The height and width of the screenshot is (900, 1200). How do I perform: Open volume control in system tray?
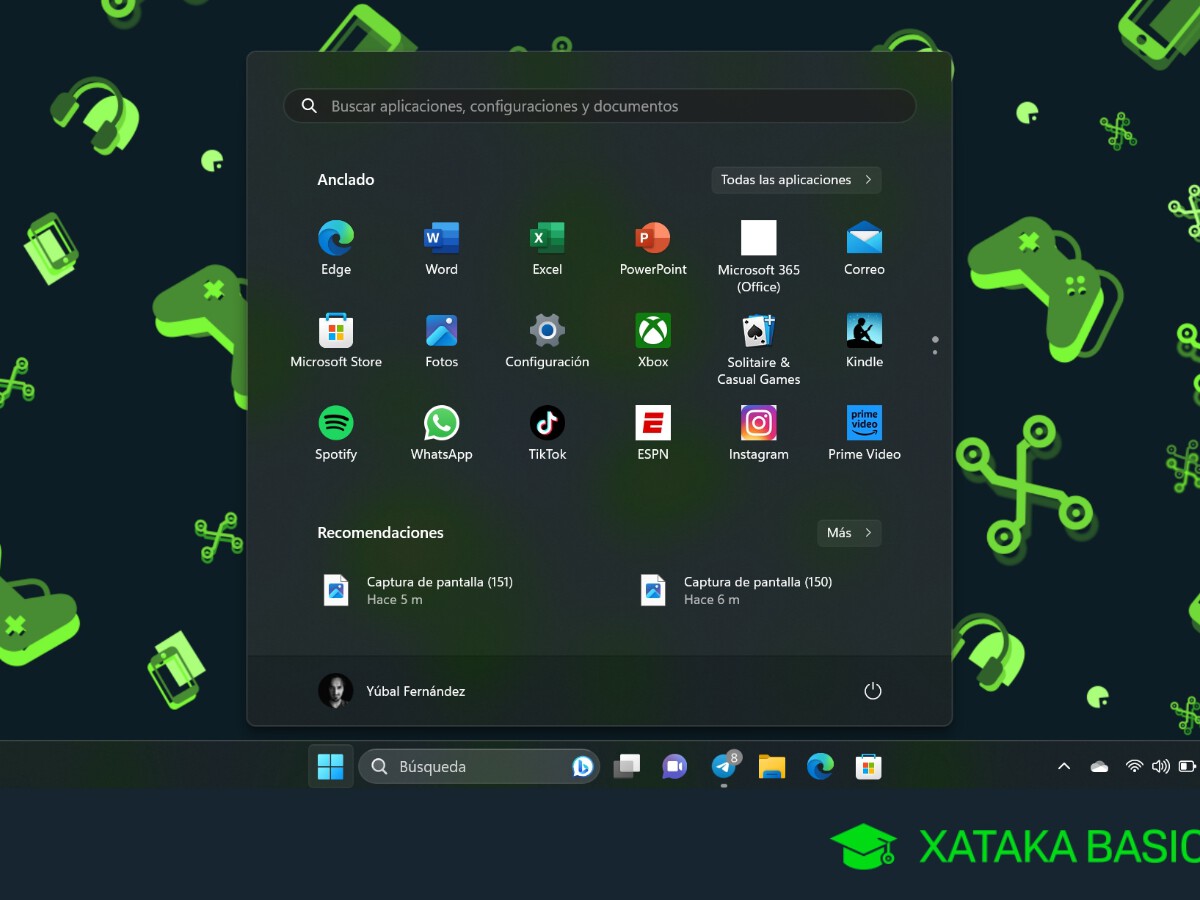click(1160, 767)
